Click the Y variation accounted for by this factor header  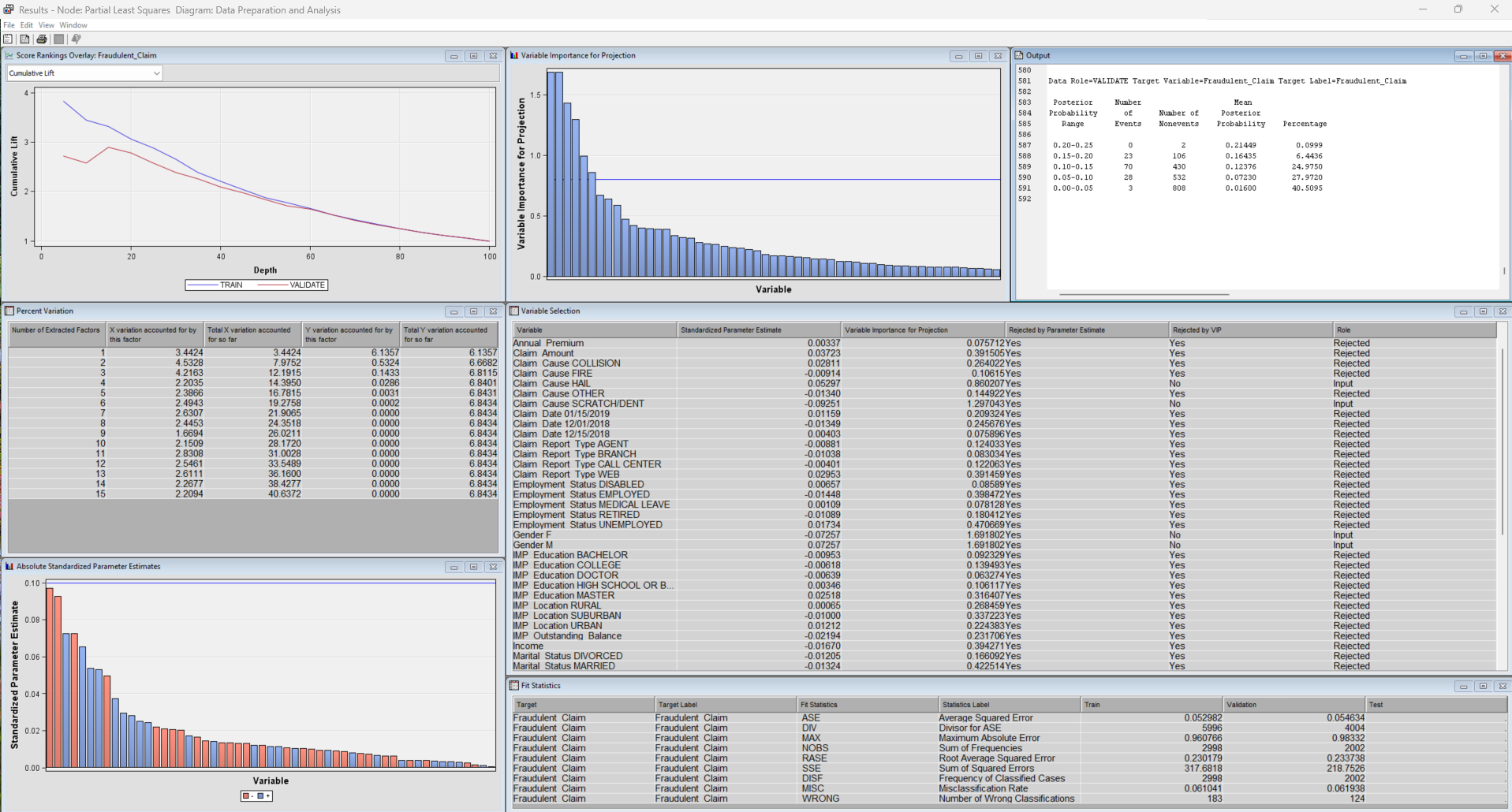tap(351, 334)
